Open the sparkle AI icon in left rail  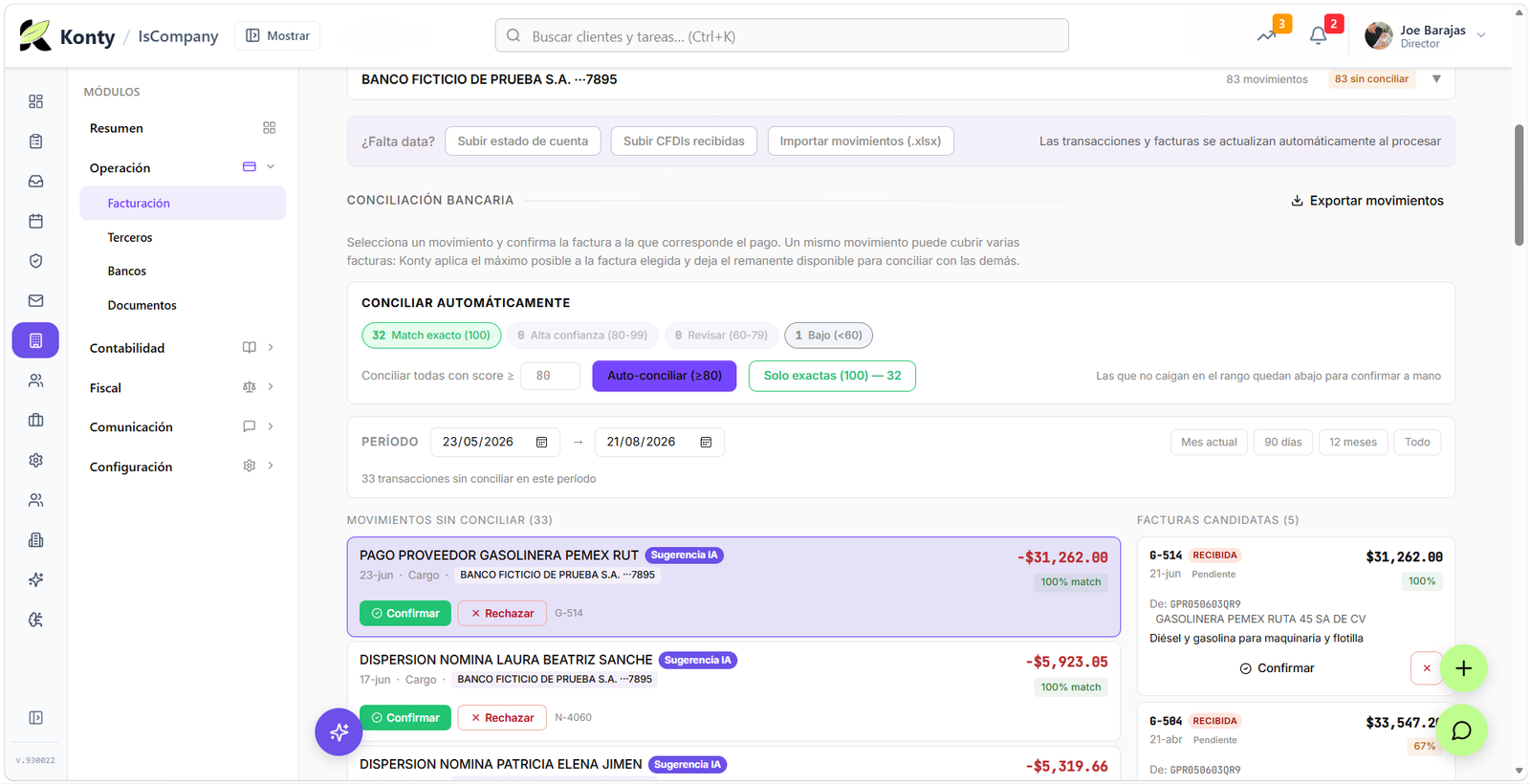(x=35, y=579)
